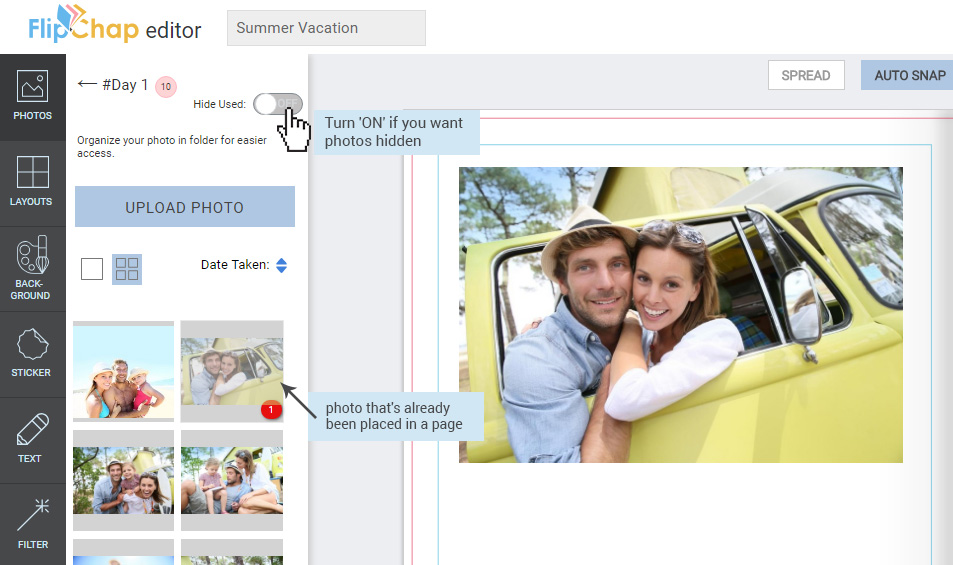The width and height of the screenshot is (953, 565).
Task: Change the Date Taken sort order
Action: [281, 265]
